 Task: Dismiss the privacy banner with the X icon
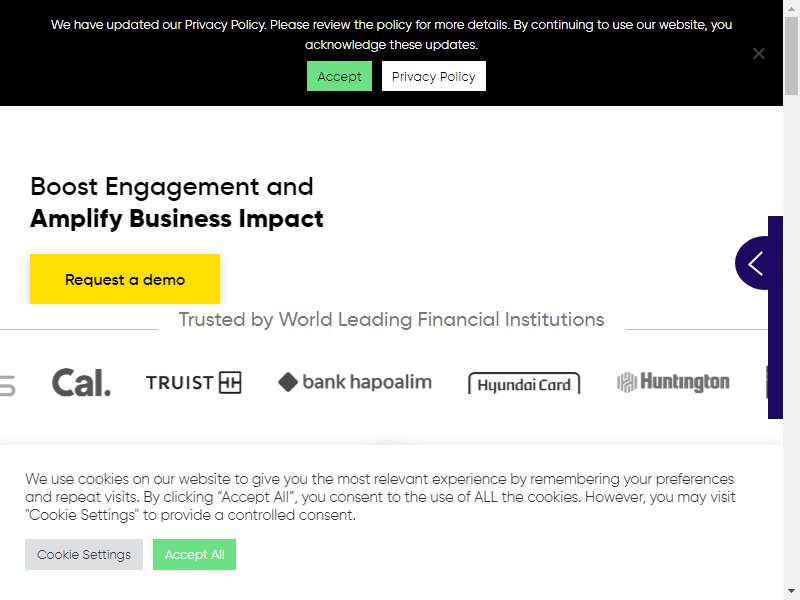[x=759, y=54]
